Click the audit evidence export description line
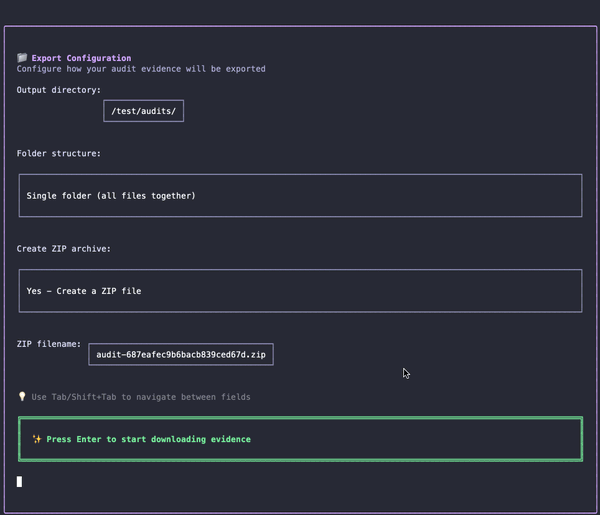Image resolution: width=600 pixels, height=515 pixels. pos(141,69)
